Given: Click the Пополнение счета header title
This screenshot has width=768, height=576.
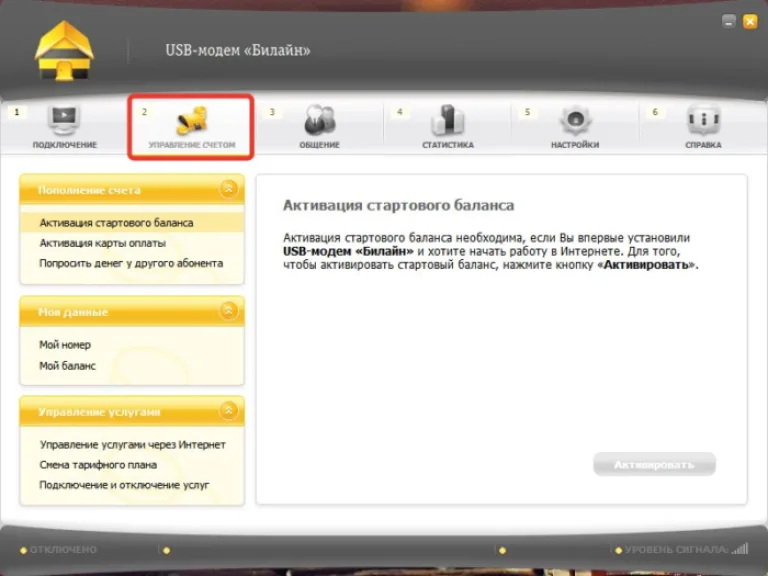Looking at the screenshot, I should pos(89,190).
